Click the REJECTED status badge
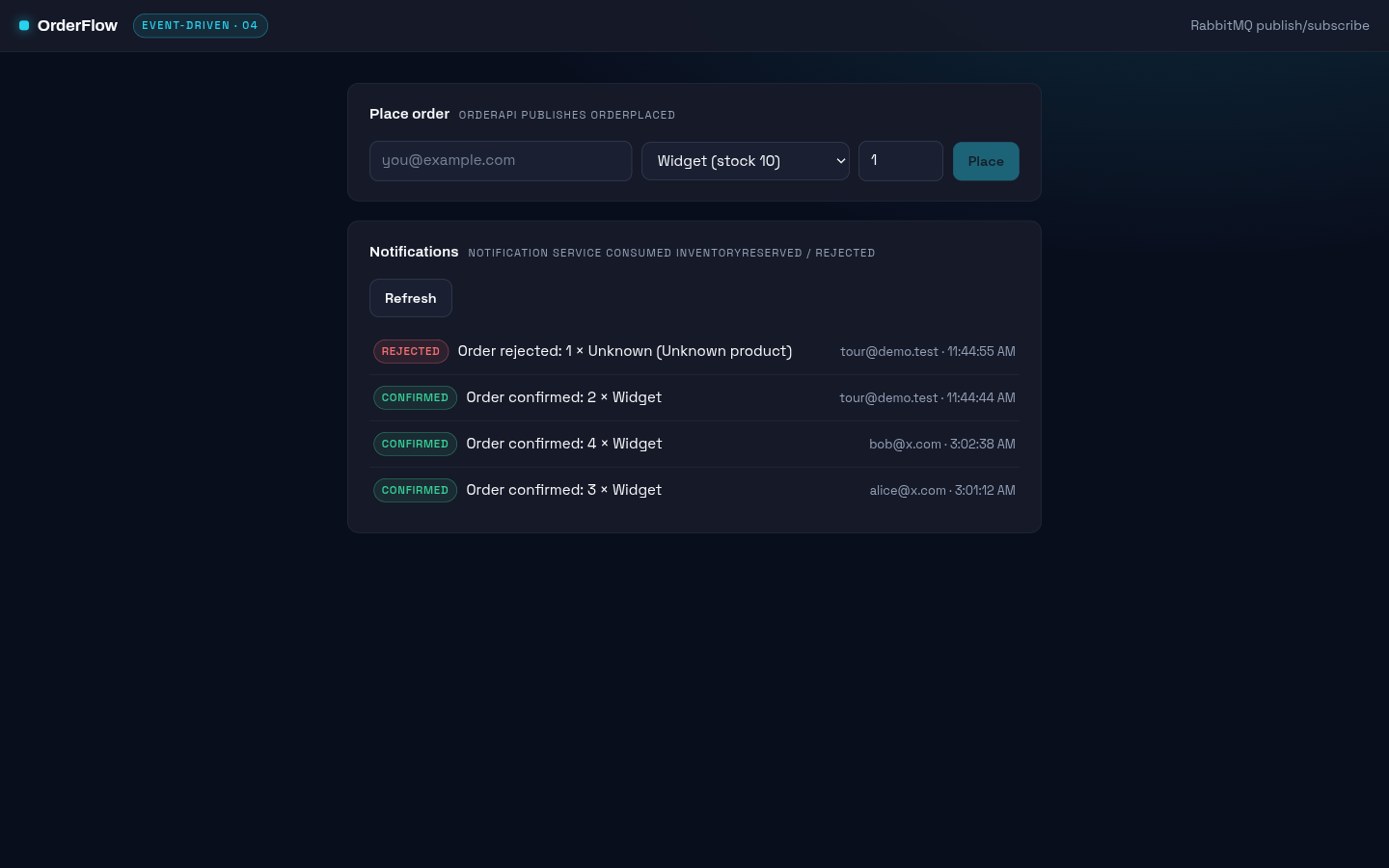 [411, 351]
